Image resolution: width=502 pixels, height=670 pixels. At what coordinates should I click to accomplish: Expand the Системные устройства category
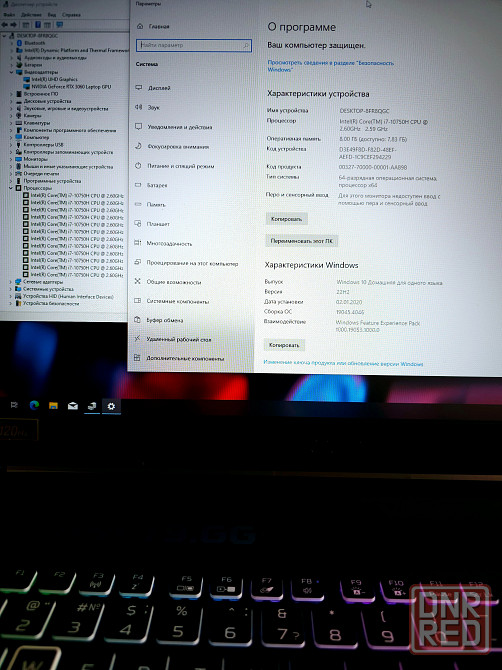point(12,289)
